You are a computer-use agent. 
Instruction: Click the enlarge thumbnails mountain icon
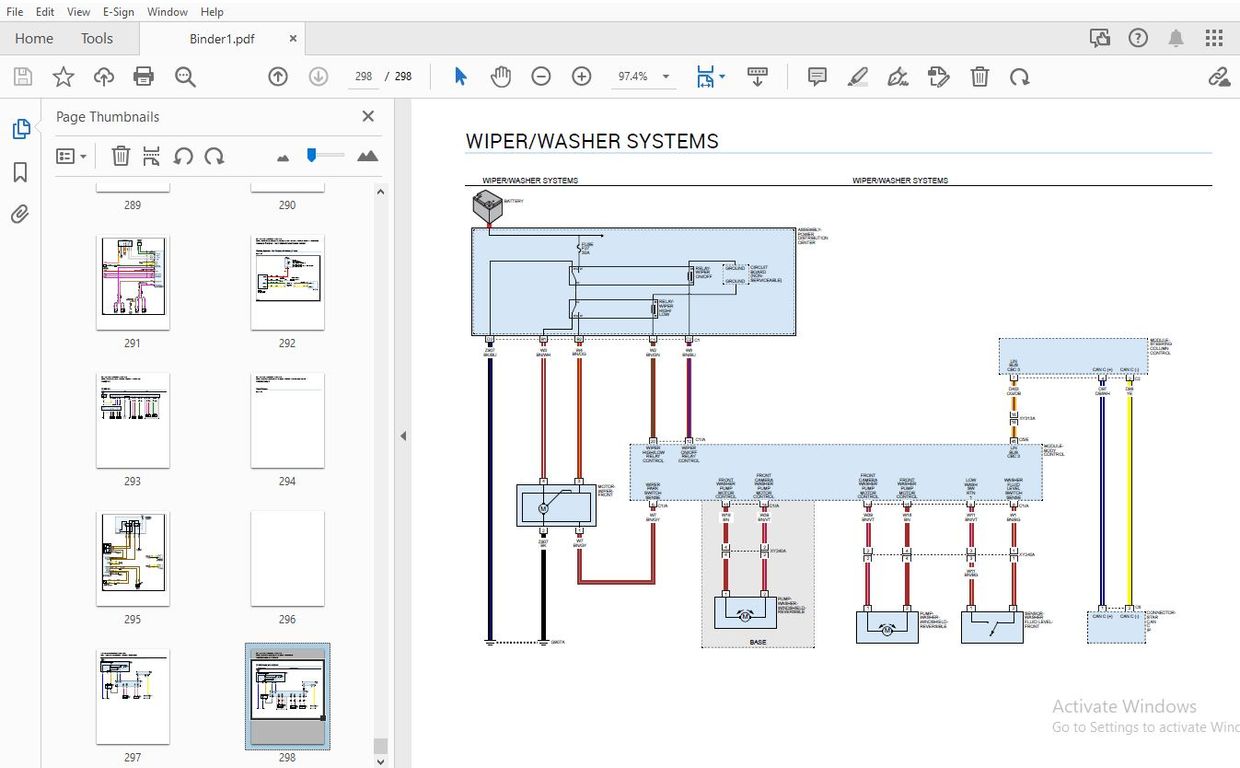coord(367,156)
